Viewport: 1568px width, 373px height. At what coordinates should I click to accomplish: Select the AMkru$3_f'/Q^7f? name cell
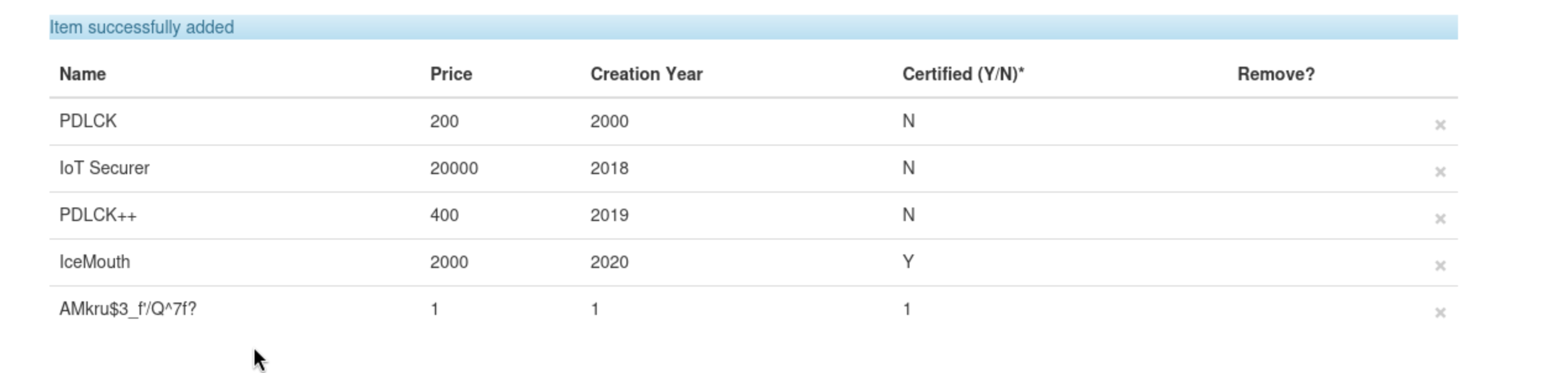[x=128, y=309]
